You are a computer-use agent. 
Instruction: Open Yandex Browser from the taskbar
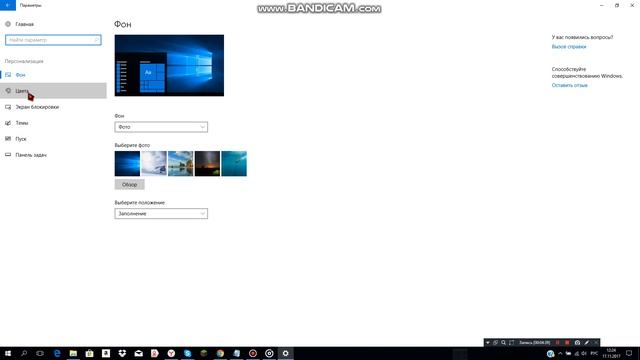171,353
